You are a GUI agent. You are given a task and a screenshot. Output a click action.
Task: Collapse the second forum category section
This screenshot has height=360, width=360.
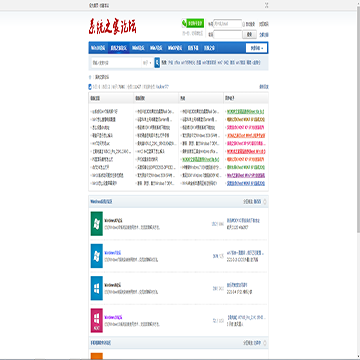tap(265, 343)
